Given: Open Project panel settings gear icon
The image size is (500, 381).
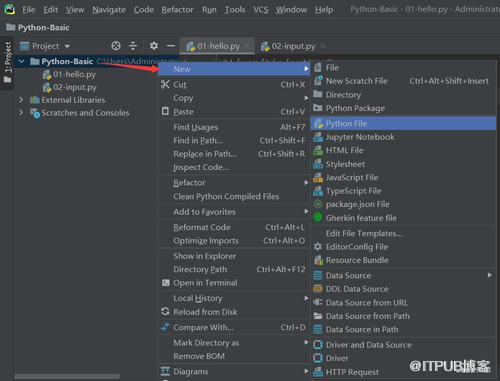Looking at the screenshot, I should point(154,46).
